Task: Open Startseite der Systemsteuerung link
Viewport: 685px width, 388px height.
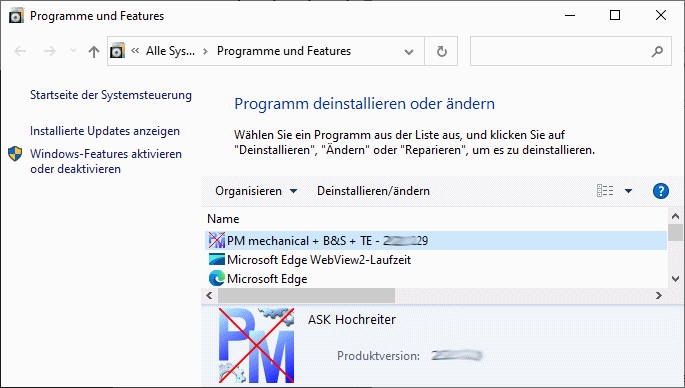Action: pyautogui.click(x=111, y=95)
